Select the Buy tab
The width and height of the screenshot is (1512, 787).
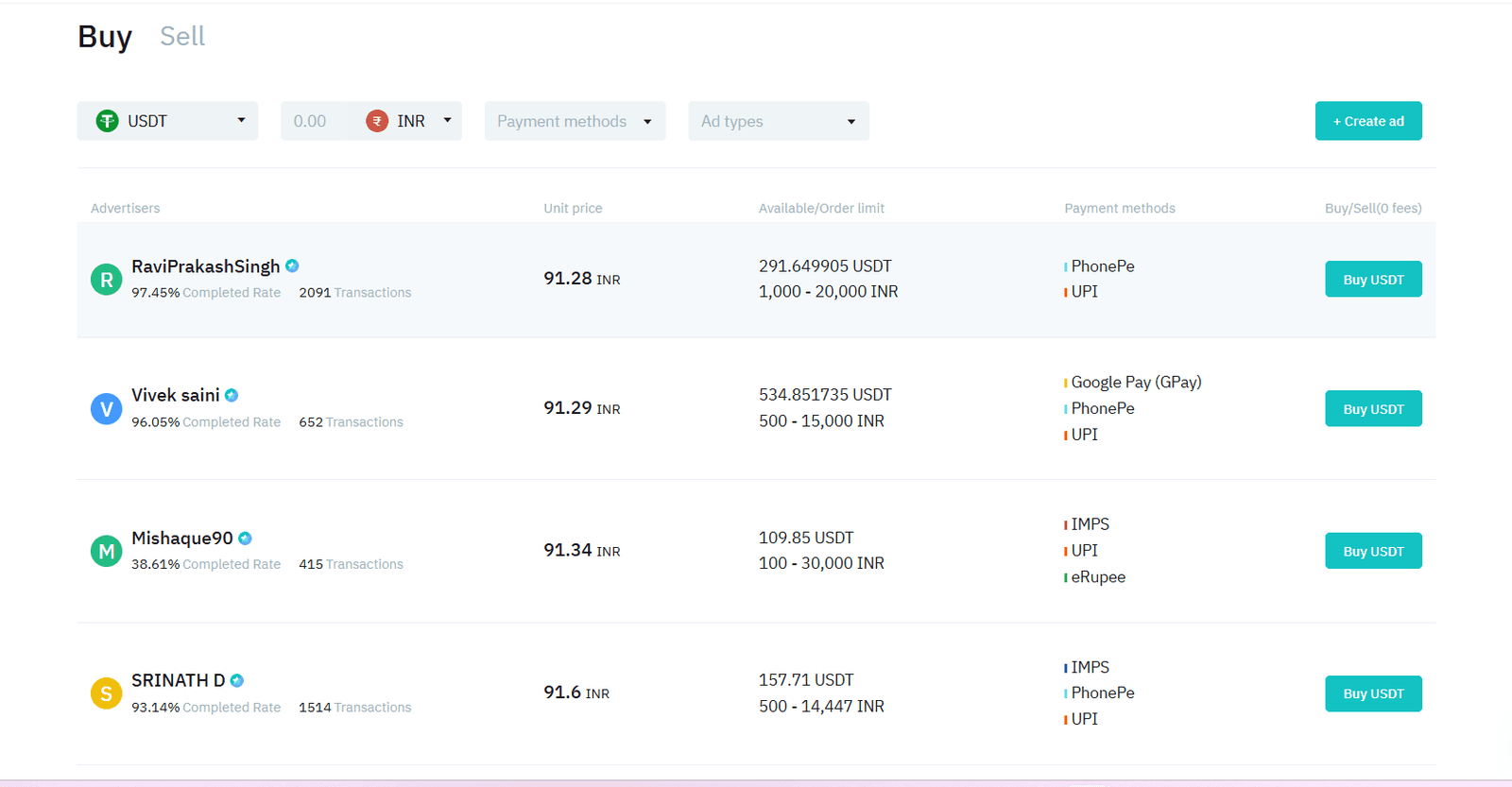[x=105, y=37]
